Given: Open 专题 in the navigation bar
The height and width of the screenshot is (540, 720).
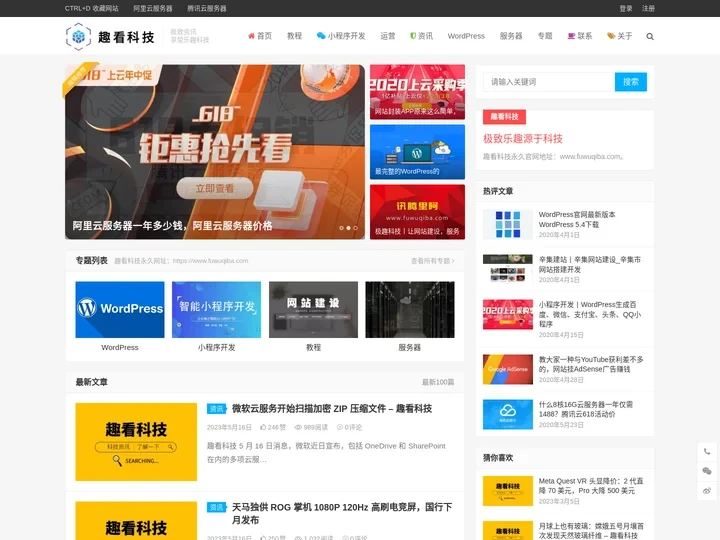Looking at the screenshot, I should coord(545,36).
